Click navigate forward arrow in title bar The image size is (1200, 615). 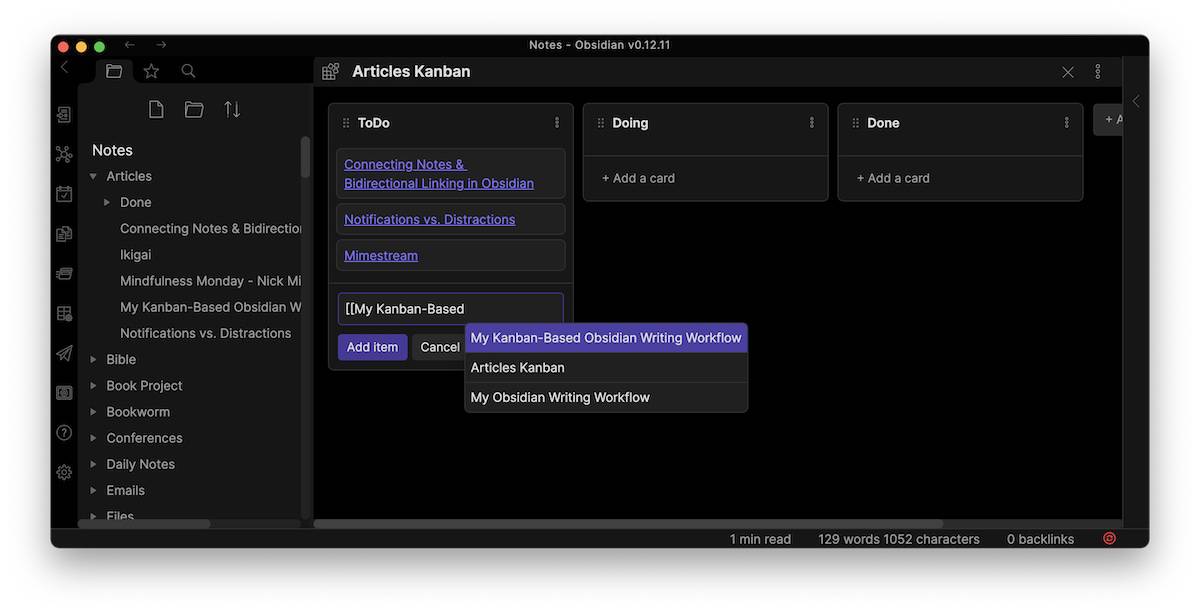(161, 45)
